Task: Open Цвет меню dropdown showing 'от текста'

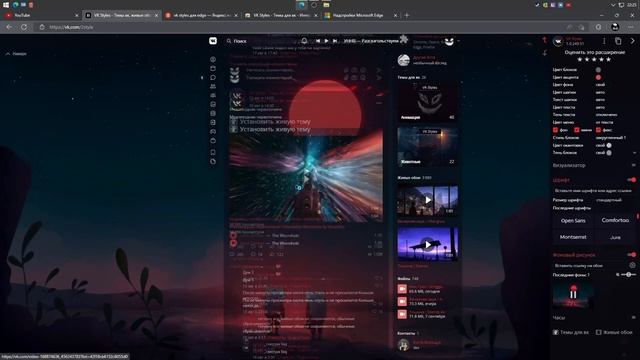Action: click(605, 122)
